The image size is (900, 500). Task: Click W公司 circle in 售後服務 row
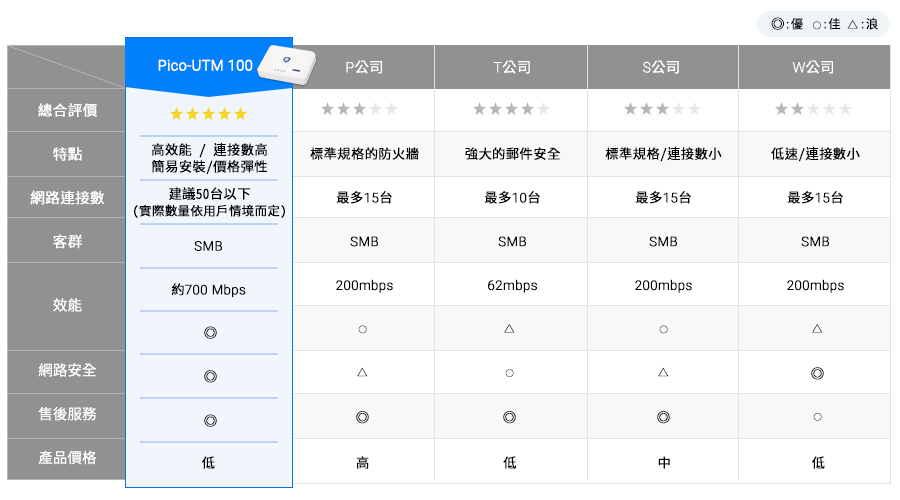coord(817,417)
